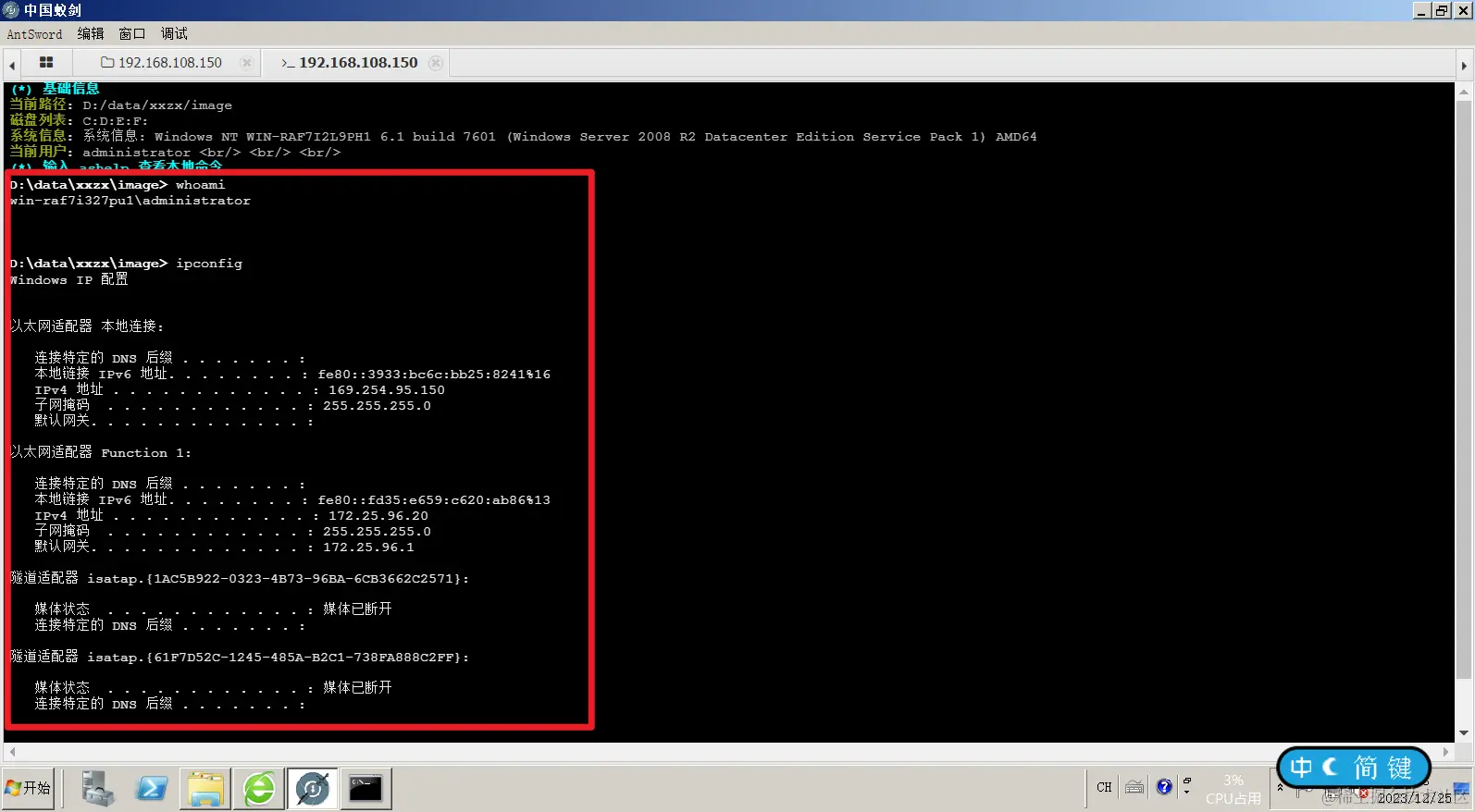Click the vertical scrollbar down arrow
1475x812 pixels.
[1464, 733]
